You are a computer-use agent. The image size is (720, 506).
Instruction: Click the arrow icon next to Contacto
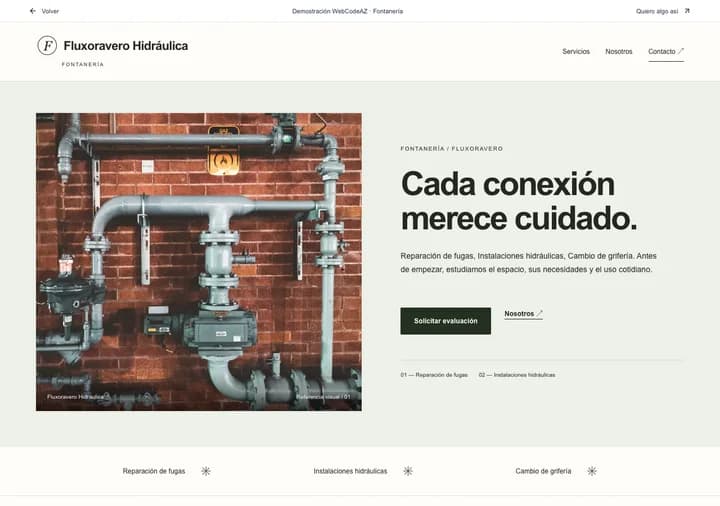(681, 51)
